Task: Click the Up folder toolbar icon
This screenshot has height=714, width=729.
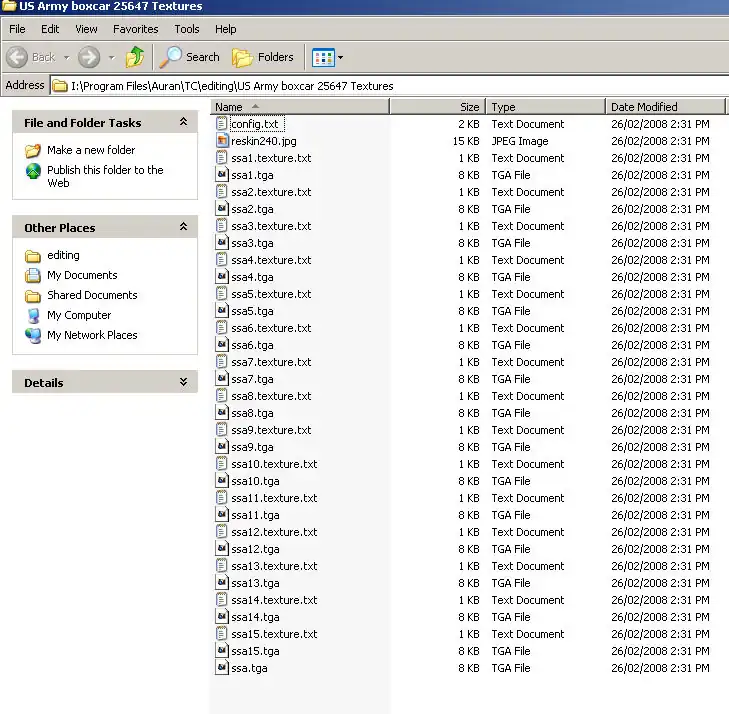Action: 135,57
